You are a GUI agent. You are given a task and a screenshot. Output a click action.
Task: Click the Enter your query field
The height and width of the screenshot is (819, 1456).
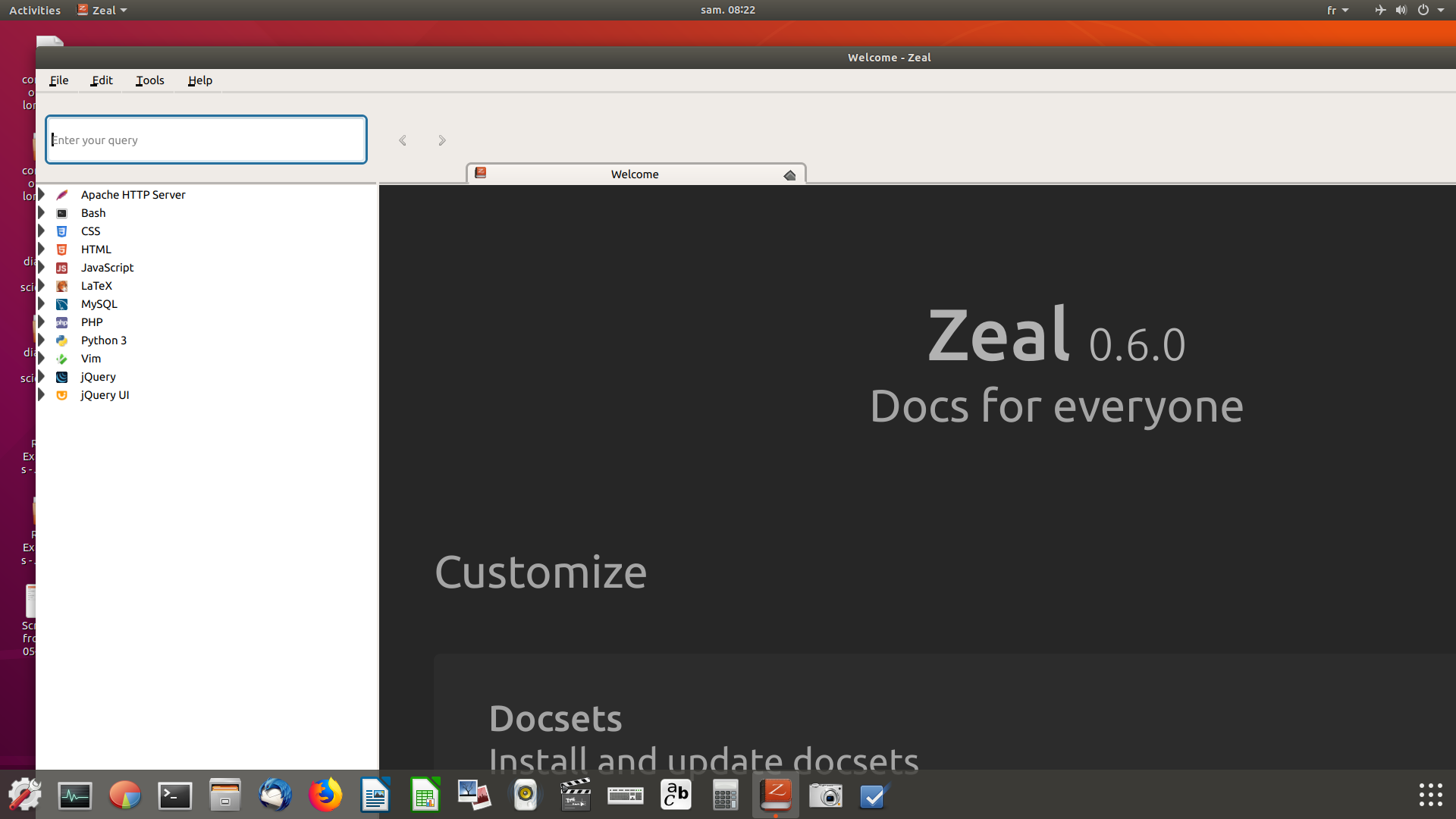(x=206, y=140)
